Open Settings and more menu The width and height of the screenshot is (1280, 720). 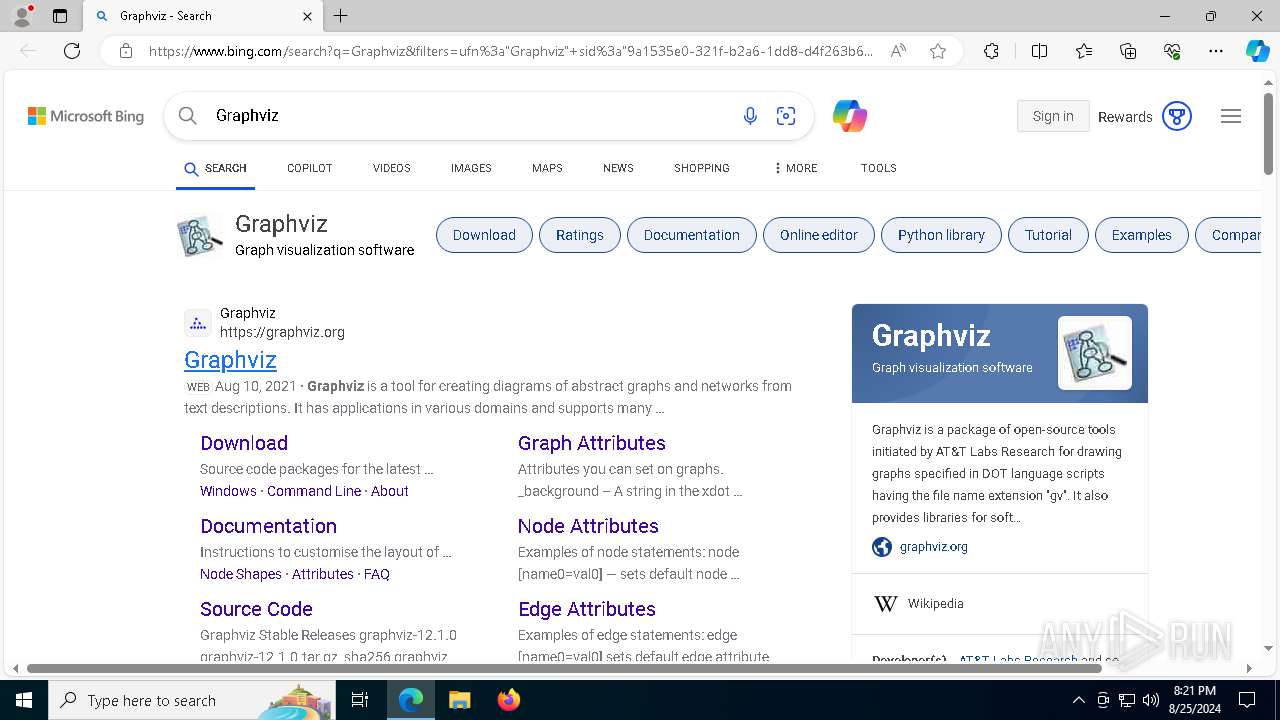[x=1216, y=51]
